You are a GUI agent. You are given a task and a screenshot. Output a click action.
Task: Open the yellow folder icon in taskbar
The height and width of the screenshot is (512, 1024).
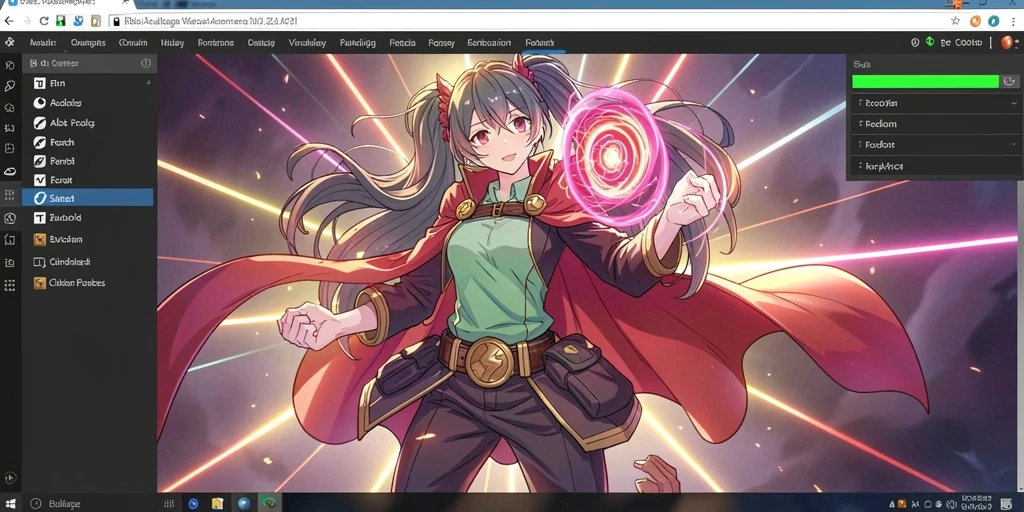pyautogui.click(x=217, y=504)
